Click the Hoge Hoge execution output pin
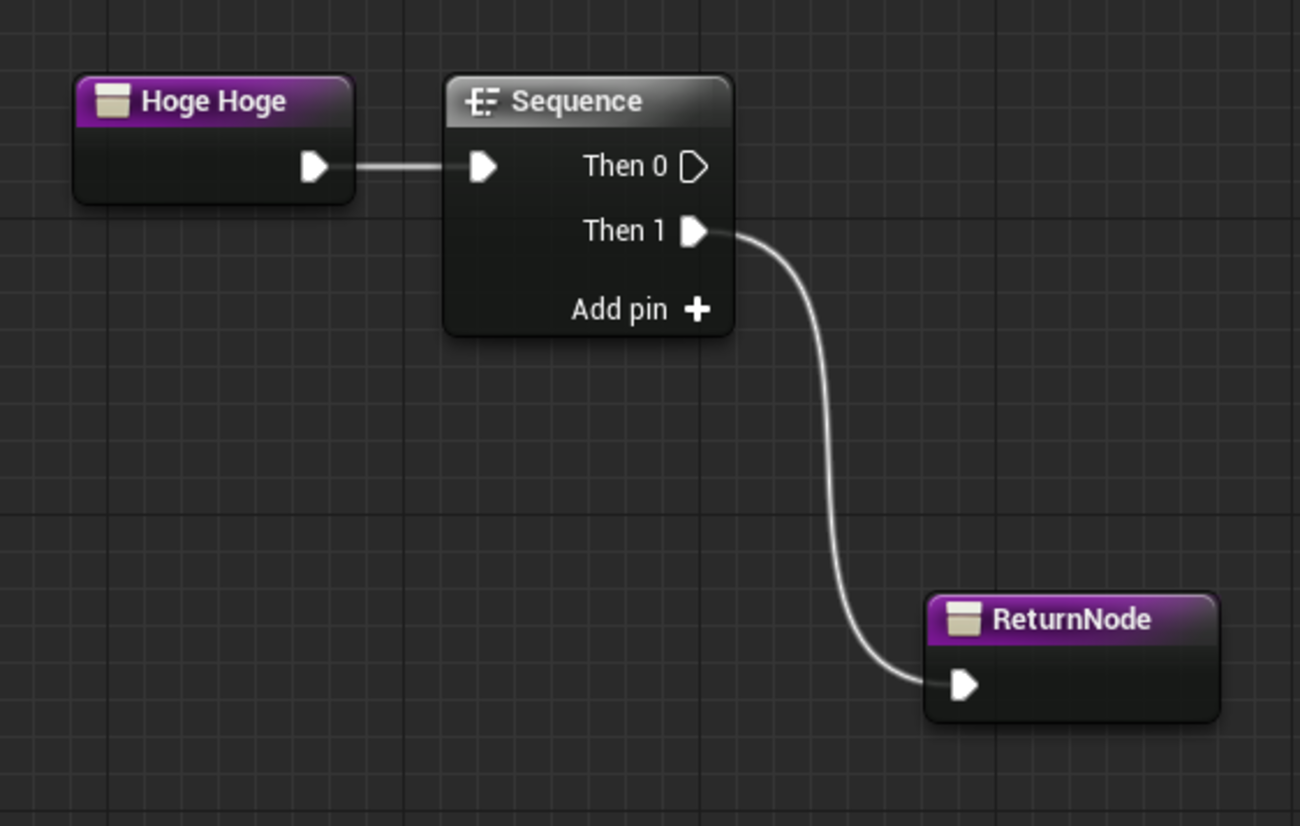The height and width of the screenshot is (826, 1300). pos(314,167)
